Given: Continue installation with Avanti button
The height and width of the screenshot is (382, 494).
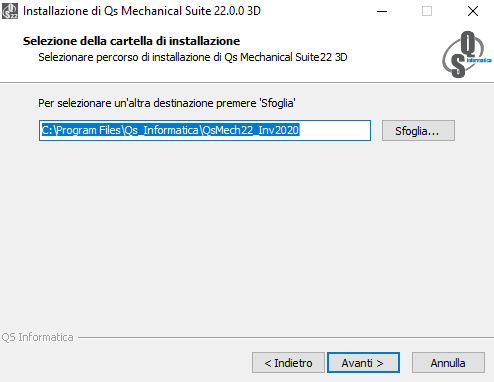Looking at the screenshot, I should point(363,363).
